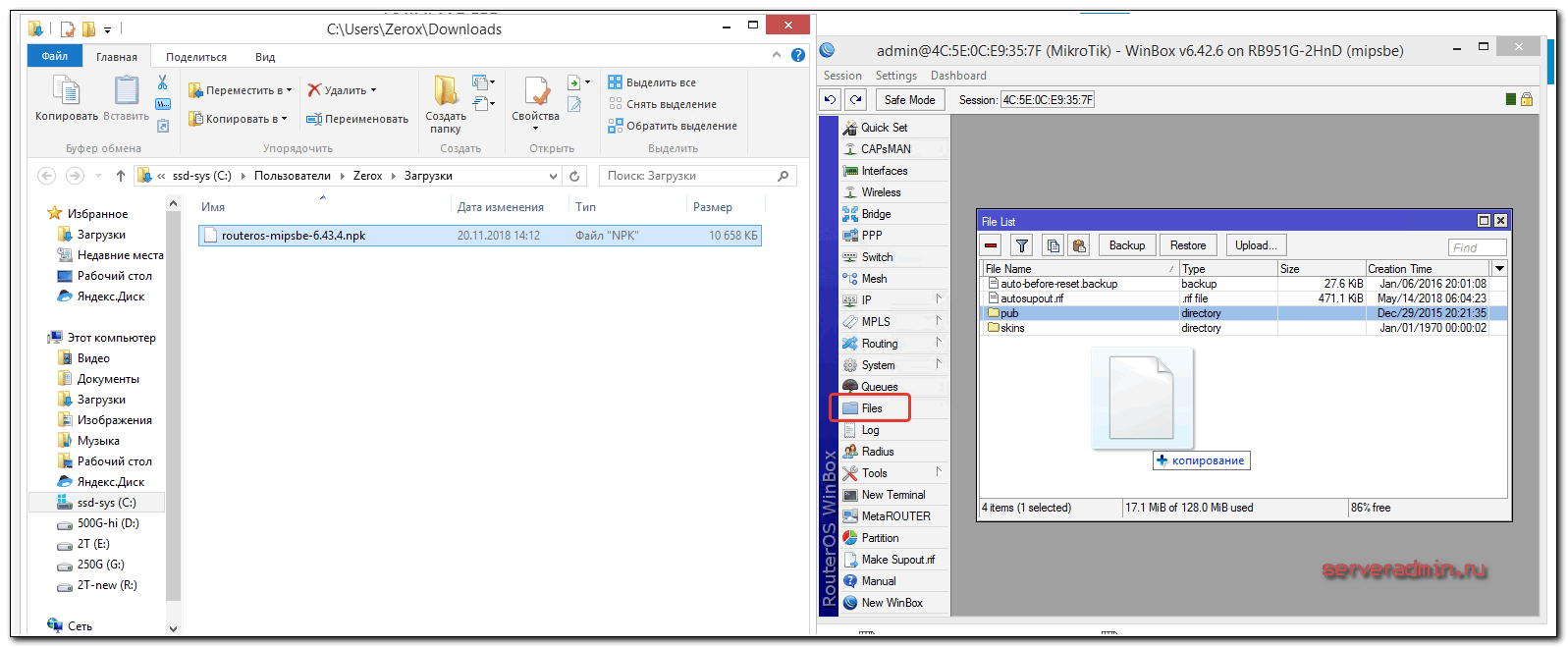1568x648 pixels.
Task: Click the WinBox redo arrow icon
Action: click(x=856, y=99)
